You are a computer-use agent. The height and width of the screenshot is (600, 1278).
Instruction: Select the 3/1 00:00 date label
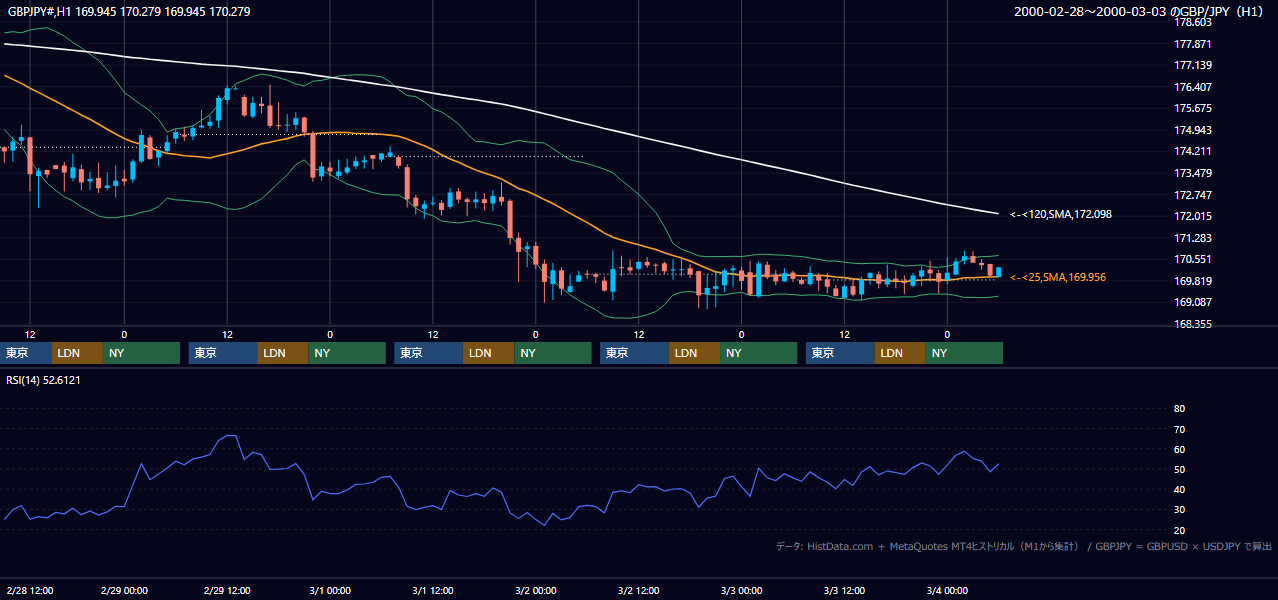(329, 590)
